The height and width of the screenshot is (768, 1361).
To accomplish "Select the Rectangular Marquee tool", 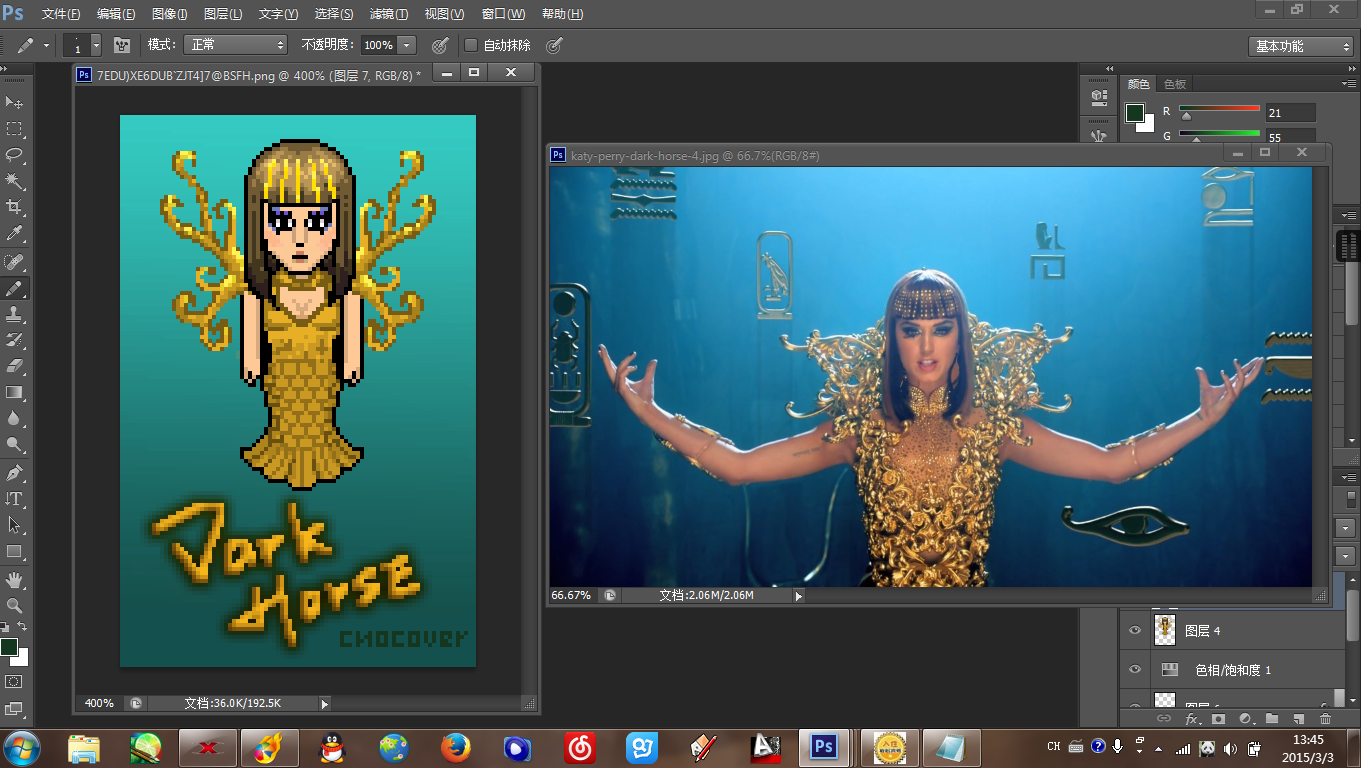I will (x=14, y=129).
